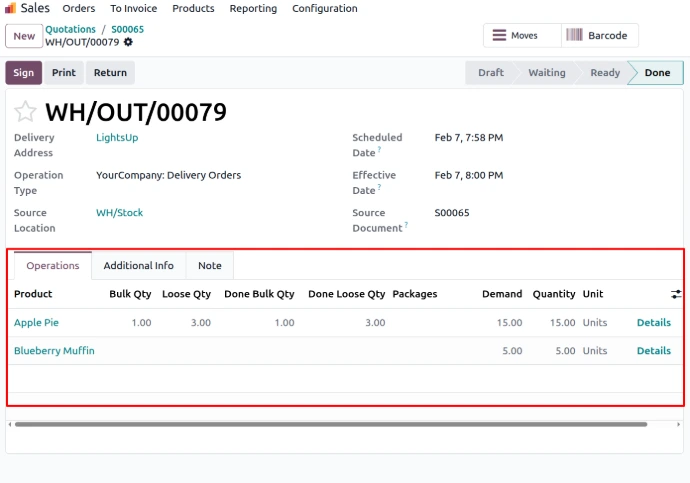Click the Sales app logo icon
Viewport: 690px width, 483px height.
point(10,8)
